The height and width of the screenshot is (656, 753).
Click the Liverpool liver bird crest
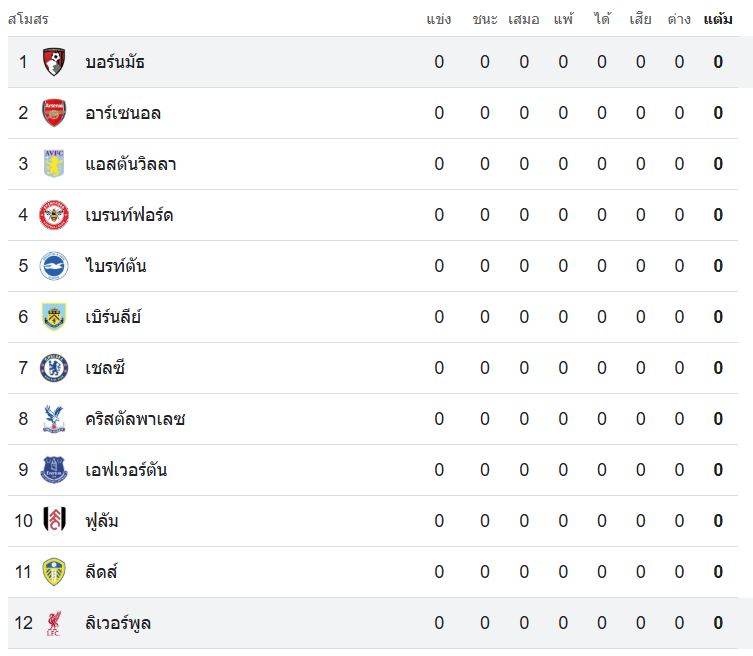tap(54, 623)
